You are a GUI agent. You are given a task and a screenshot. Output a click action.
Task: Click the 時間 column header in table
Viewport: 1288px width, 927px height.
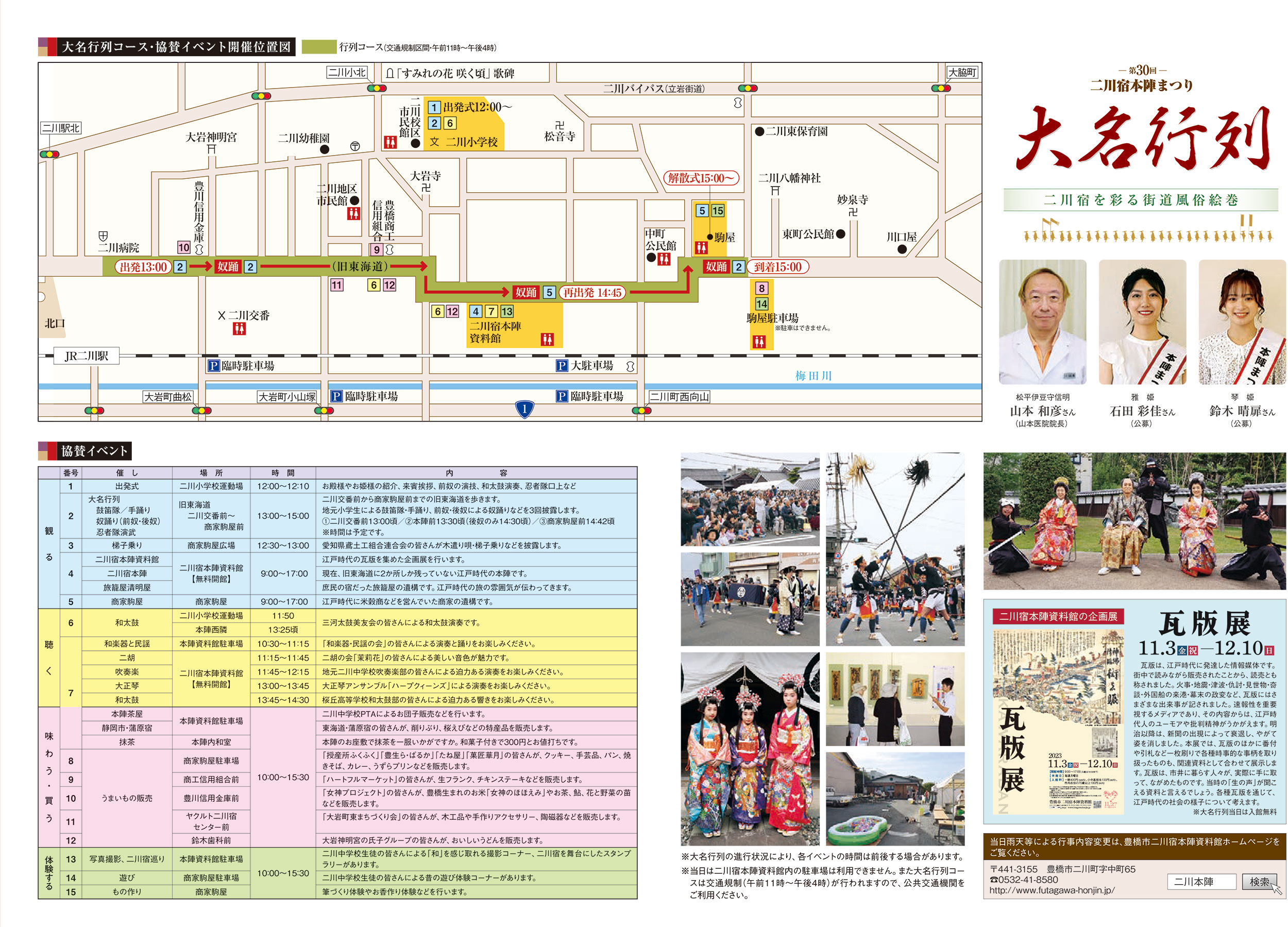(x=283, y=473)
